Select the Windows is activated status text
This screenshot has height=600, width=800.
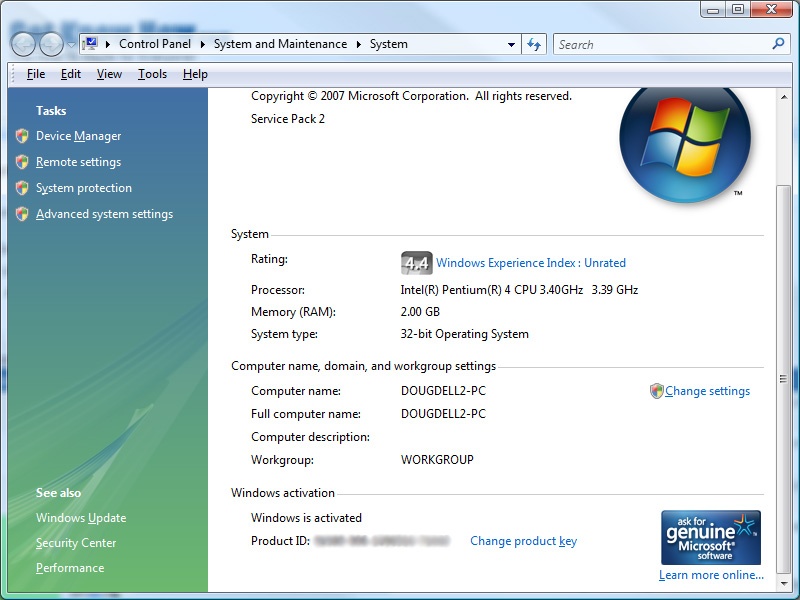[x=306, y=518]
